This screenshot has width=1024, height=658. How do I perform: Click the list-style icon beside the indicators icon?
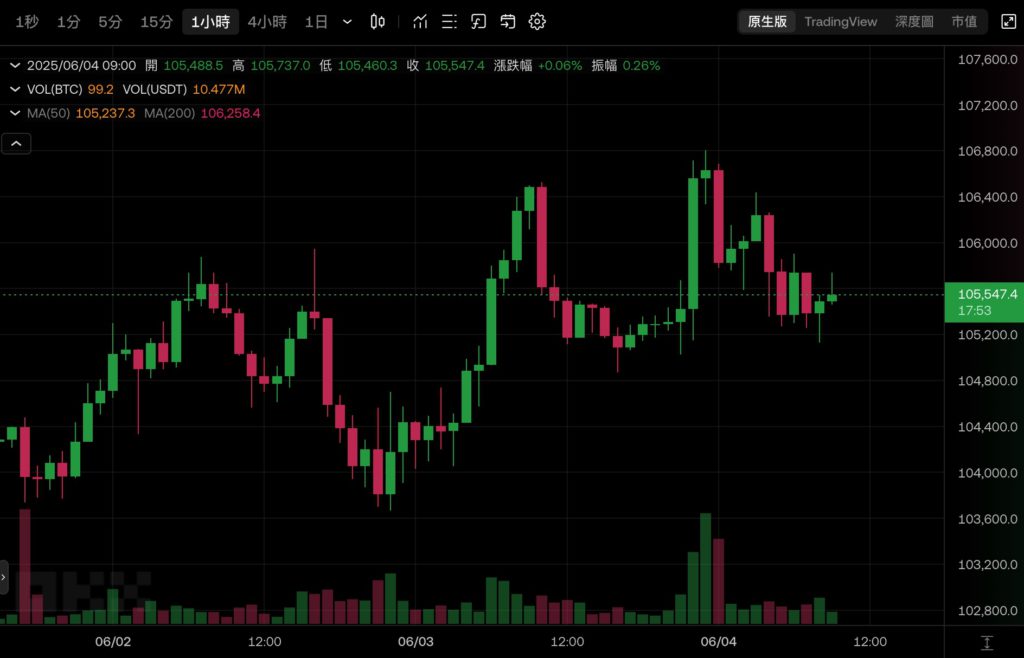(x=449, y=21)
